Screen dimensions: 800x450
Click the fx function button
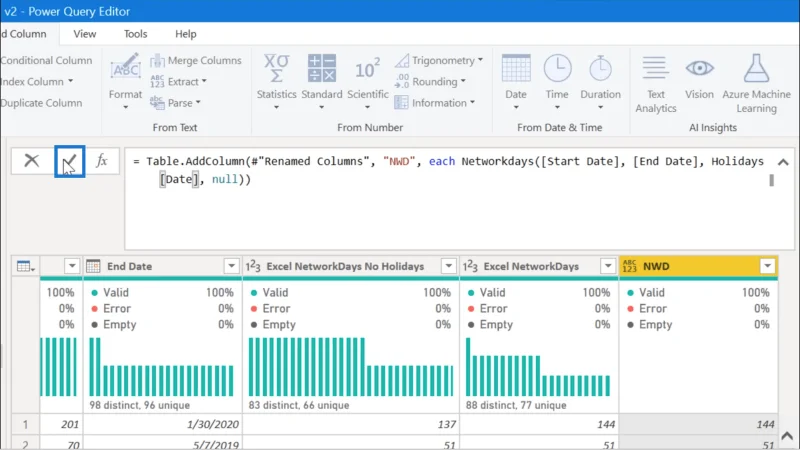tap(102, 161)
